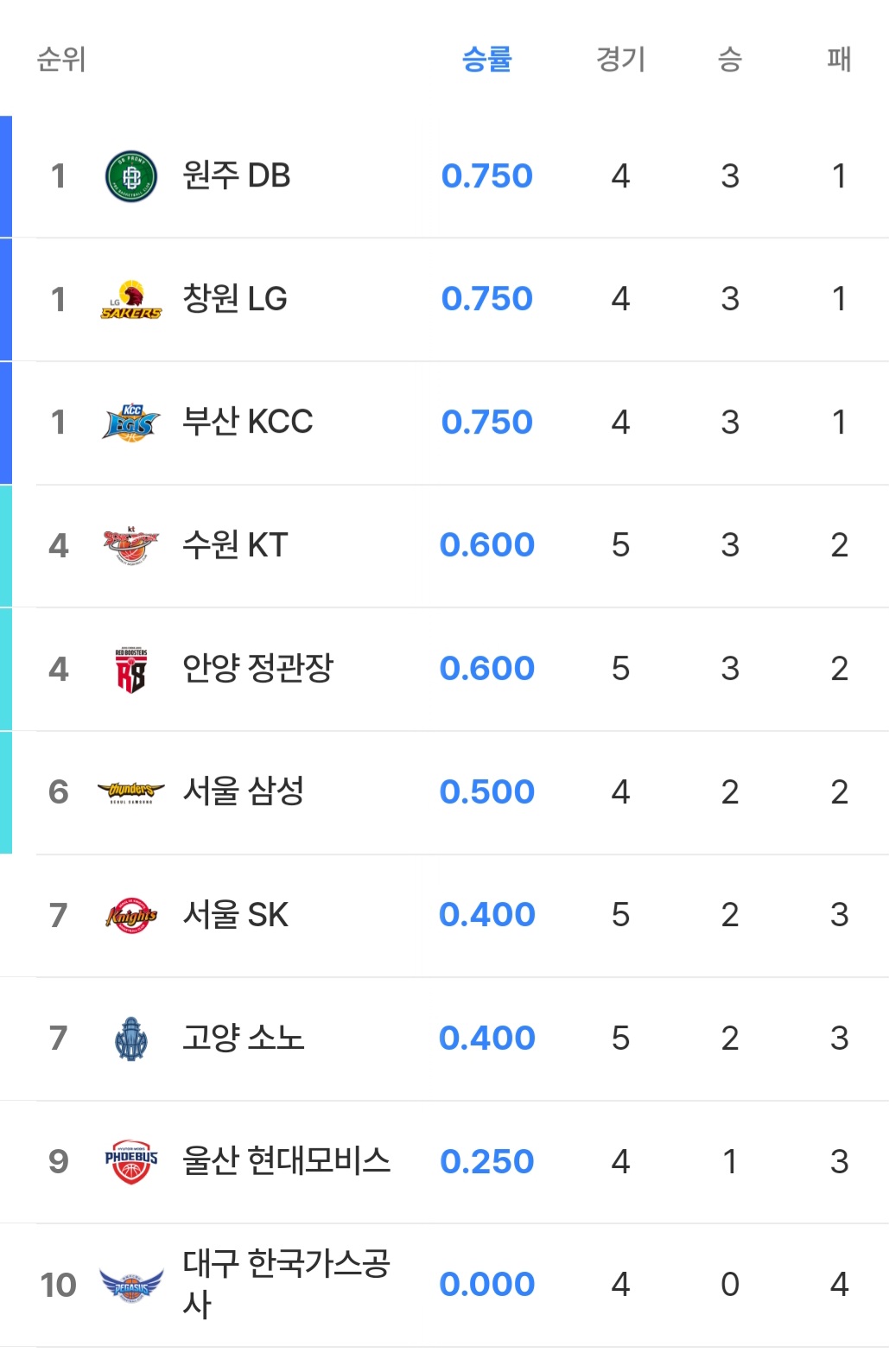This screenshot has height=1372, width=889.
Task: Open the 고양 소노 team name link
Action: 244,1038
